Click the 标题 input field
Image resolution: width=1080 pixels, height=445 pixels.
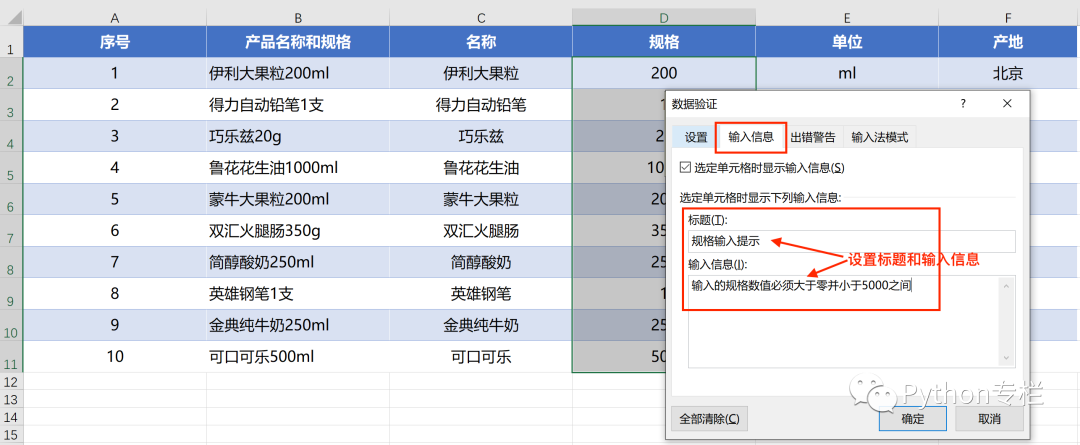[x=851, y=242]
